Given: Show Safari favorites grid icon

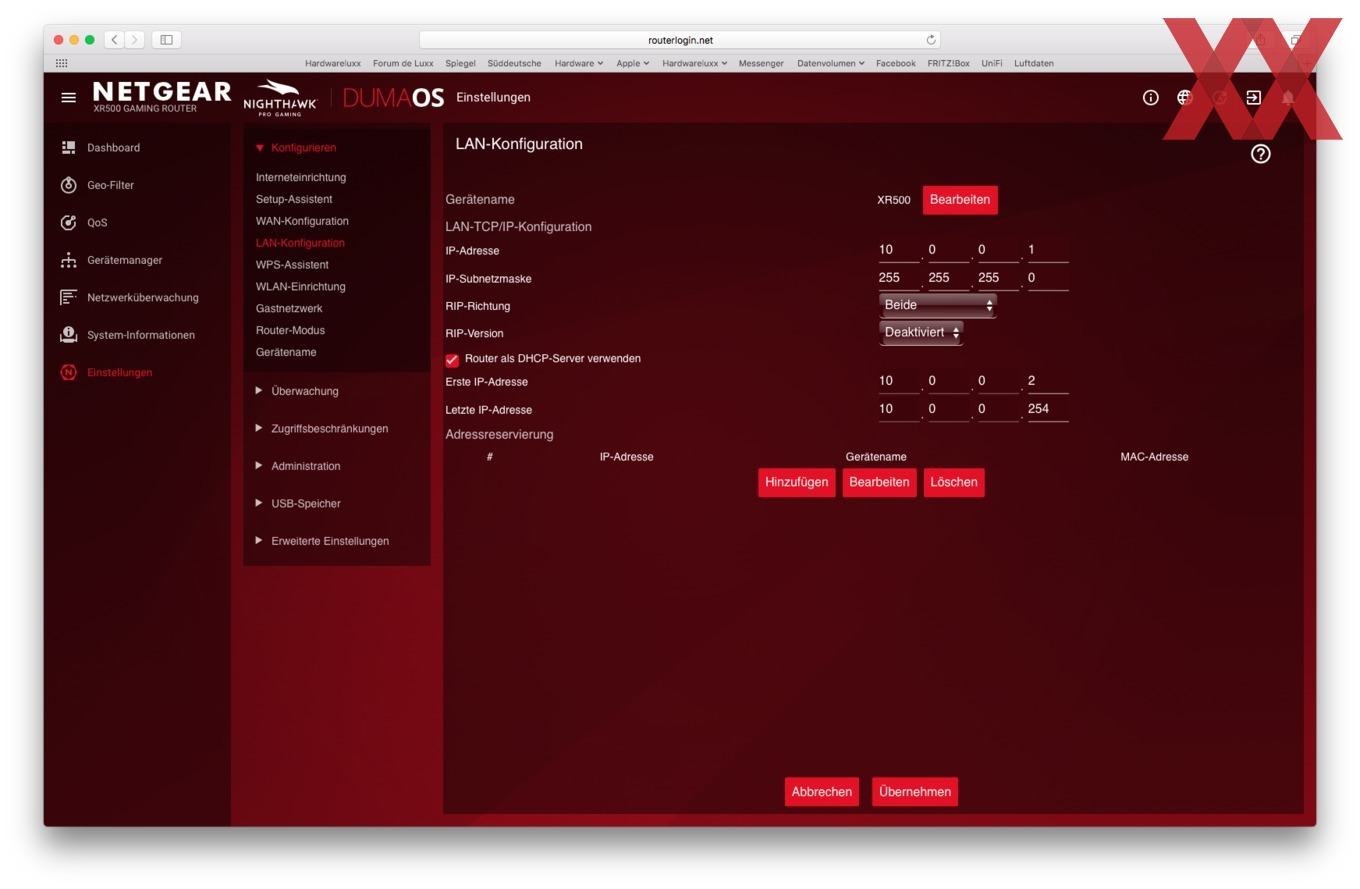Looking at the screenshot, I should [x=61, y=63].
